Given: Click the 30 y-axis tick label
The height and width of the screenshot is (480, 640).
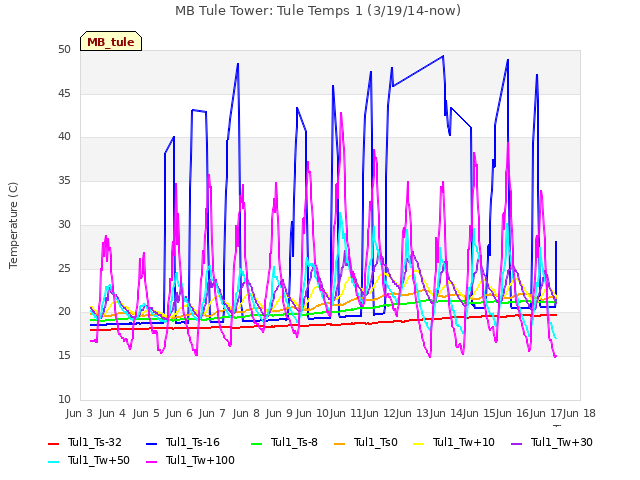Looking at the screenshot, I should tap(64, 224).
